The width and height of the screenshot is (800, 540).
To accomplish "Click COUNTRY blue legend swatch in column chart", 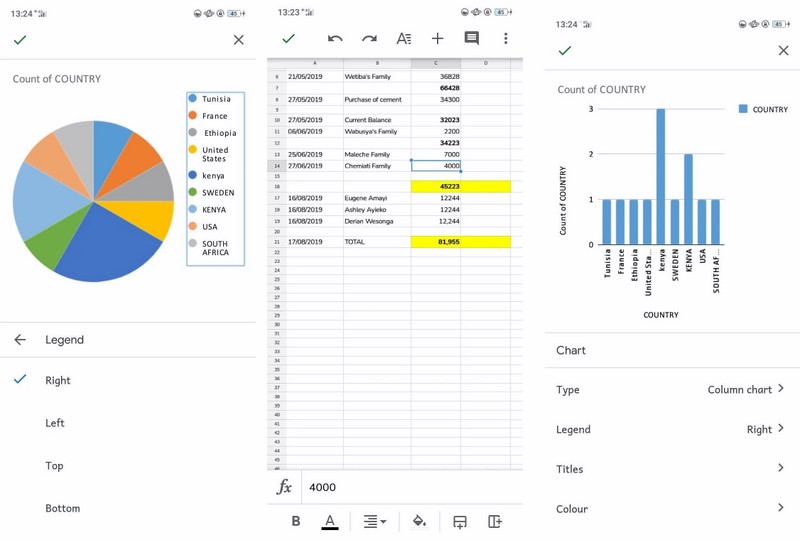I will point(743,109).
